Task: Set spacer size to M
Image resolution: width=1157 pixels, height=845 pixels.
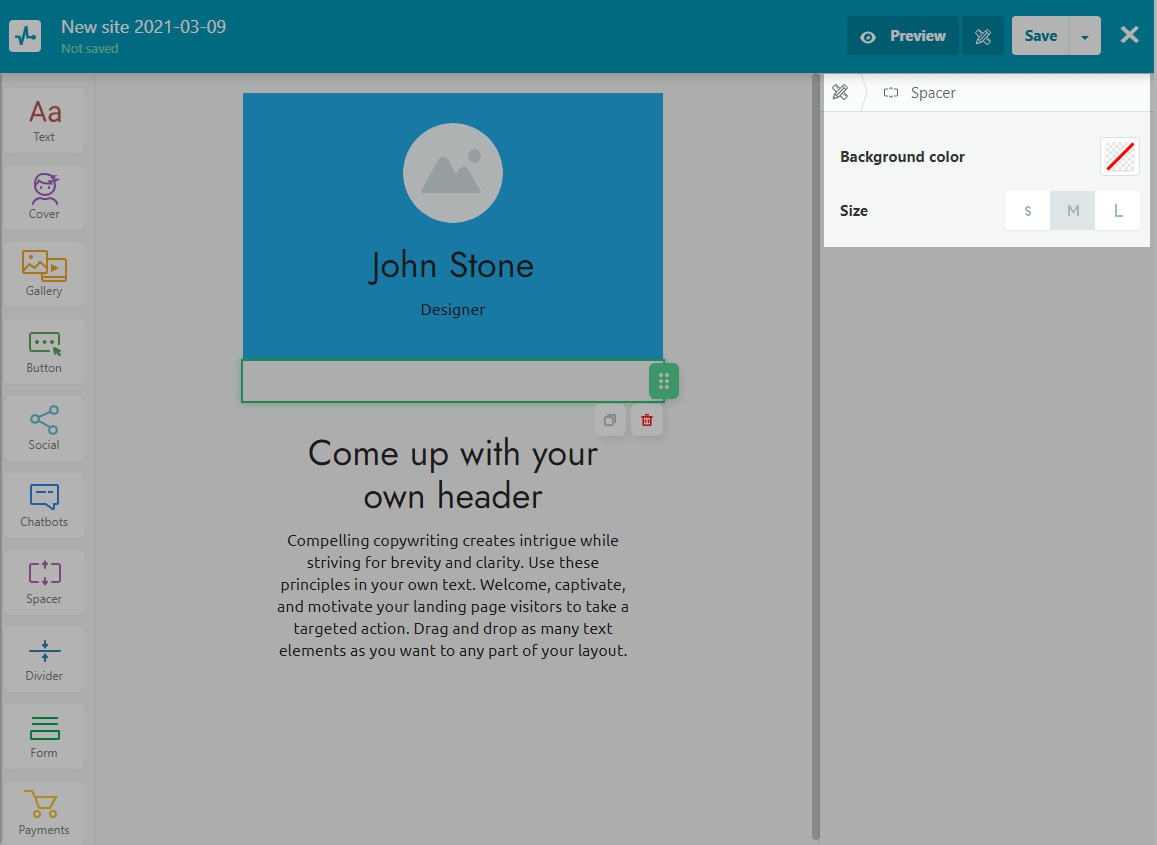Action: click(x=1073, y=211)
